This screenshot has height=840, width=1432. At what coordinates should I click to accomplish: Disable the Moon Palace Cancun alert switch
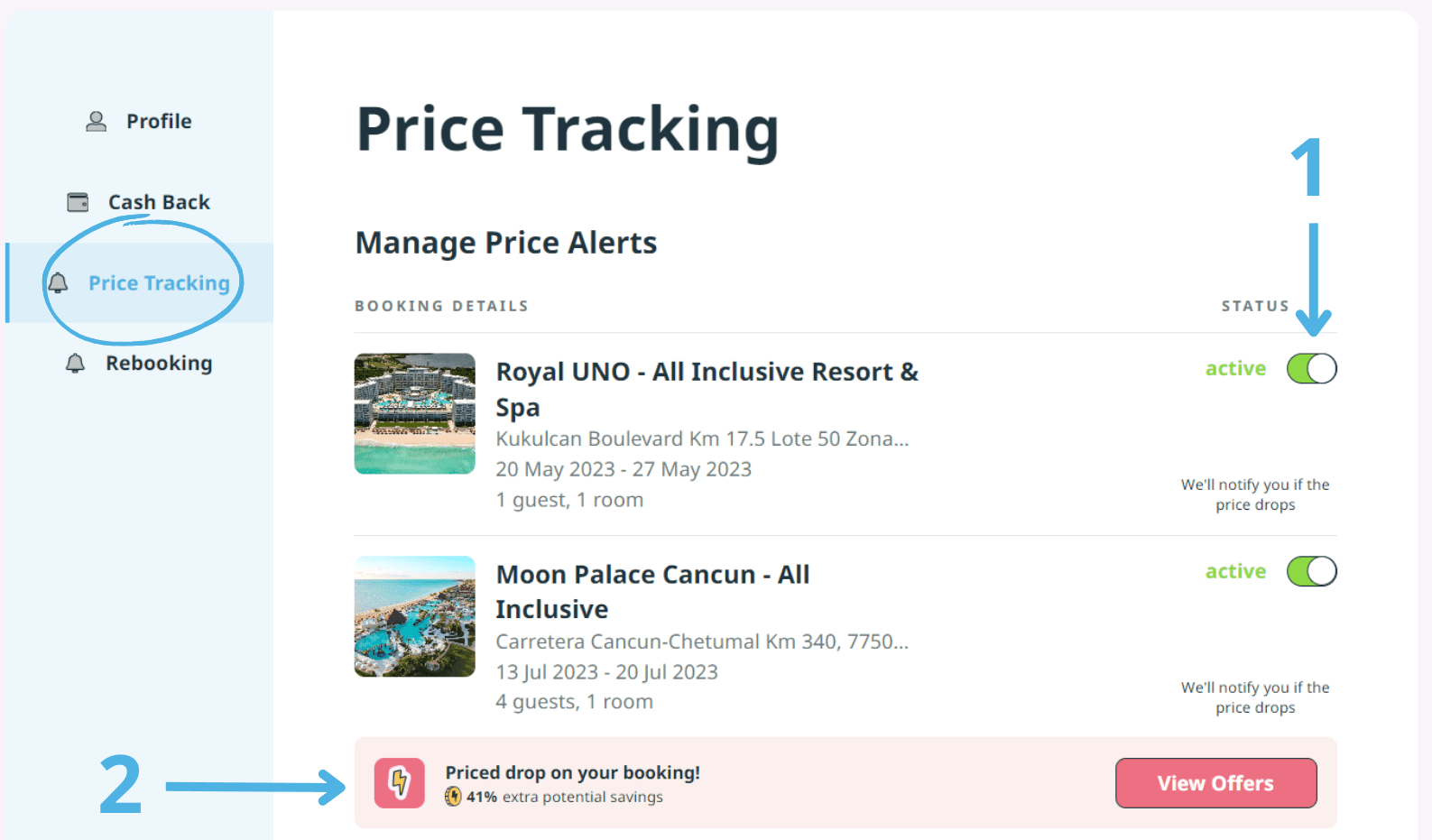[1312, 571]
